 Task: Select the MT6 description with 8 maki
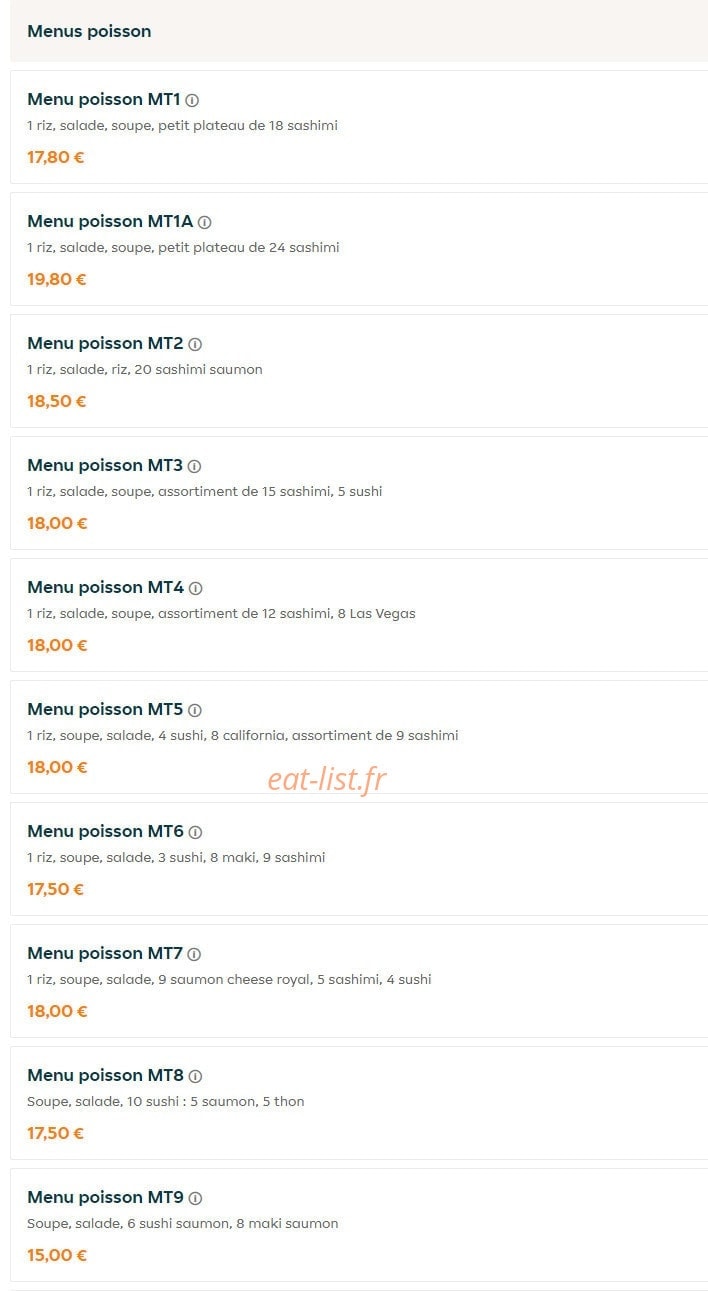[176, 858]
